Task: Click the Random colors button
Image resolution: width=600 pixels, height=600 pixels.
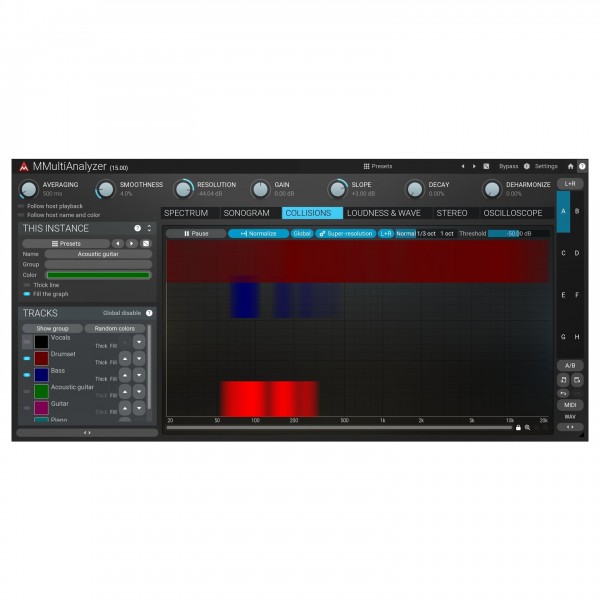Action: point(114,328)
